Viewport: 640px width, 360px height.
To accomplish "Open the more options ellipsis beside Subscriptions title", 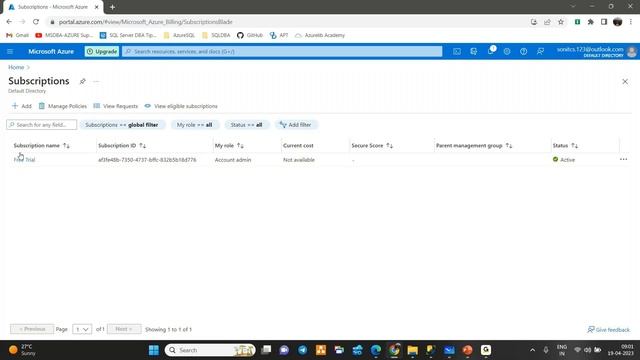I will (96, 81).
